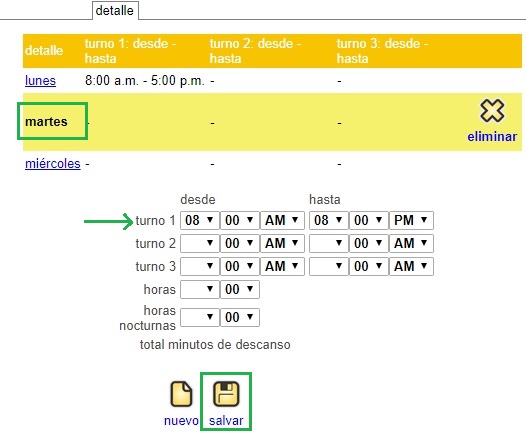Image resolution: width=526 pixels, height=434 pixels.
Task: Open the horas hour dropdown
Action: [200, 289]
